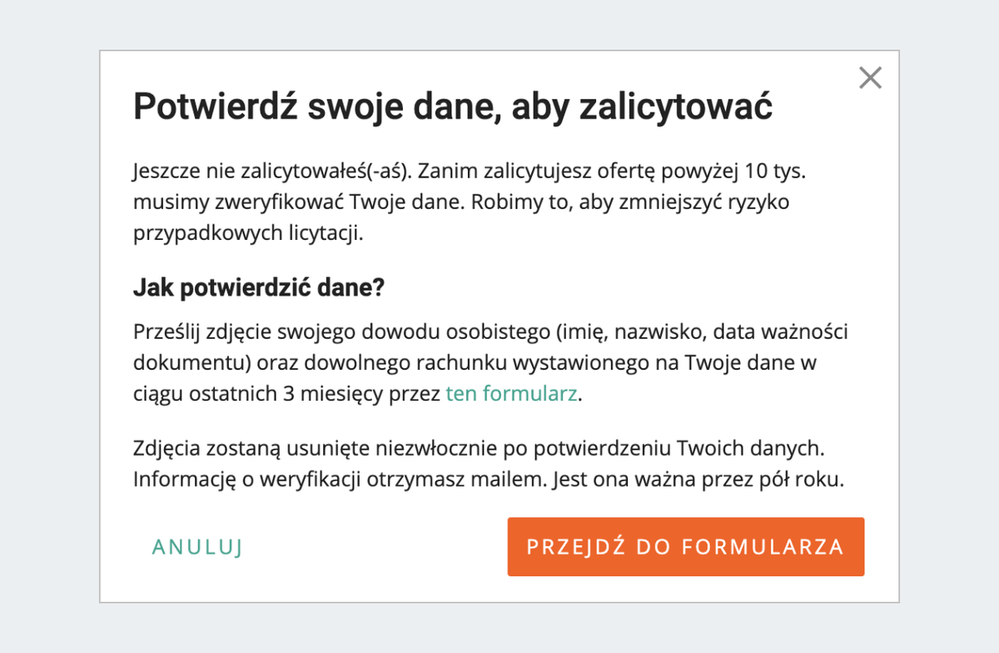Close the verification dialog with the X icon
Image resolution: width=999 pixels, height=653 pixels.
click(870, 78)
